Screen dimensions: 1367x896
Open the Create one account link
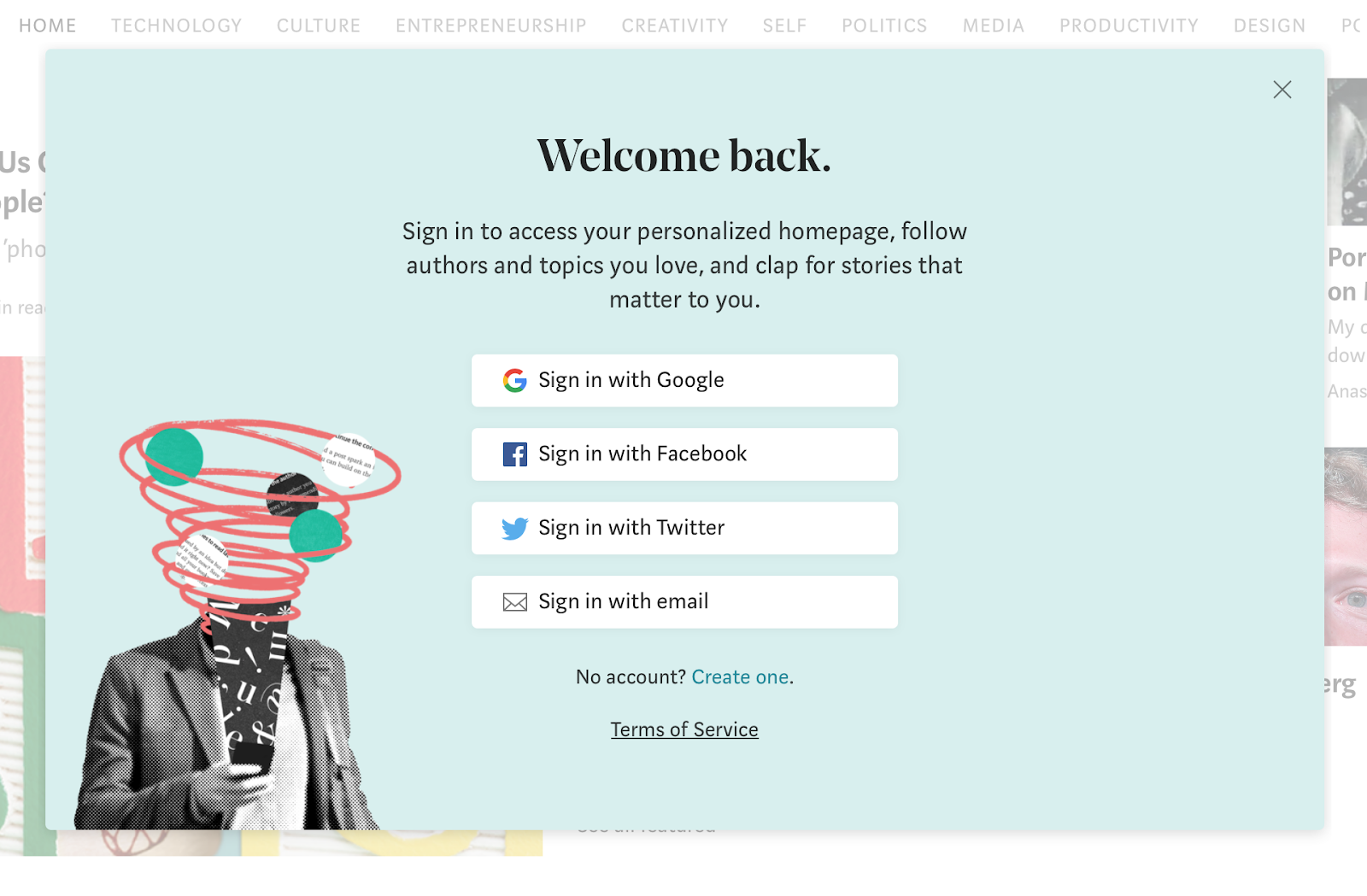tap(740, 676)
